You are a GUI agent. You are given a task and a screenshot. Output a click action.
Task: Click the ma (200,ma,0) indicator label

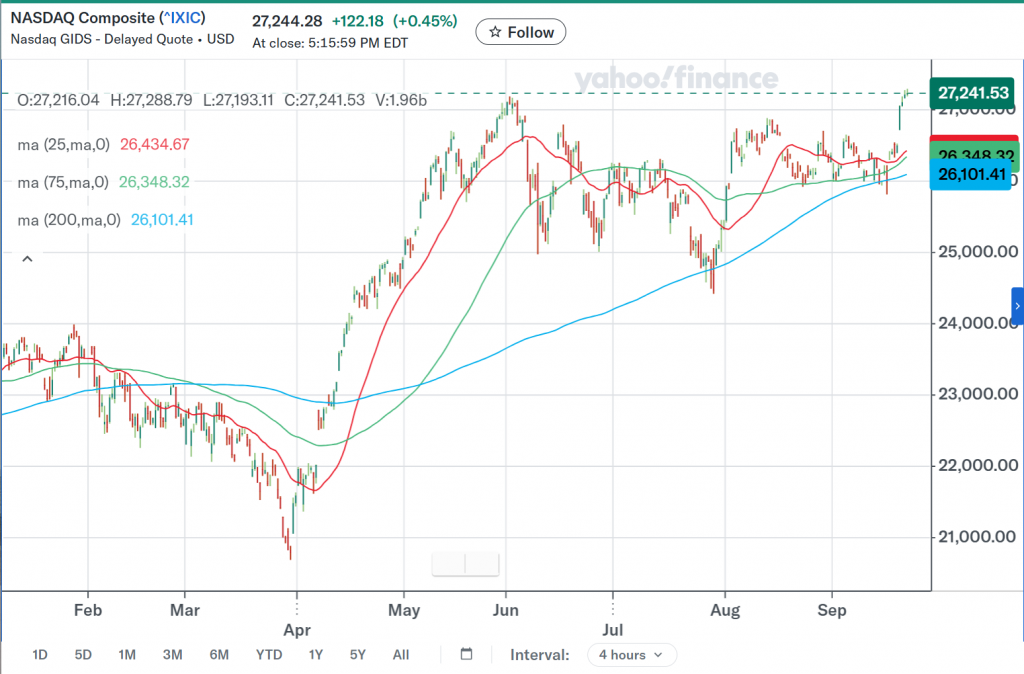tap(69, 220)
